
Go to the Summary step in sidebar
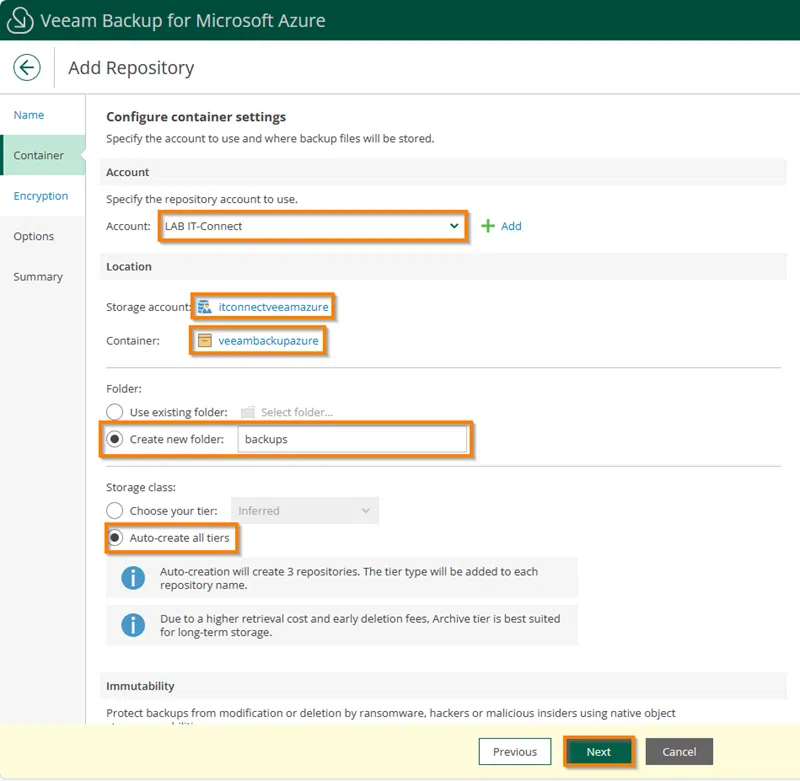click(38, 277)
